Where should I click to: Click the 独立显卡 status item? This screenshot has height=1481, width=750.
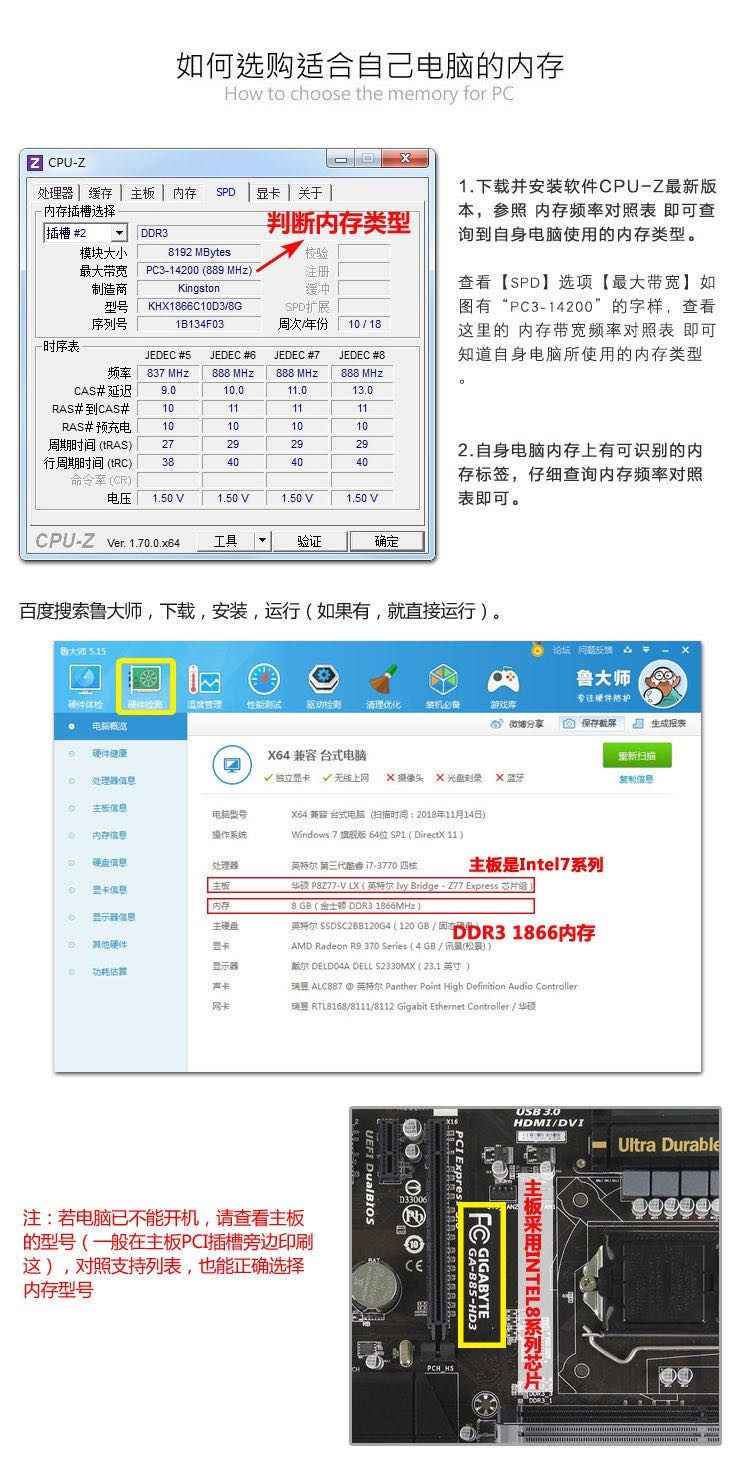pos(287,777)
